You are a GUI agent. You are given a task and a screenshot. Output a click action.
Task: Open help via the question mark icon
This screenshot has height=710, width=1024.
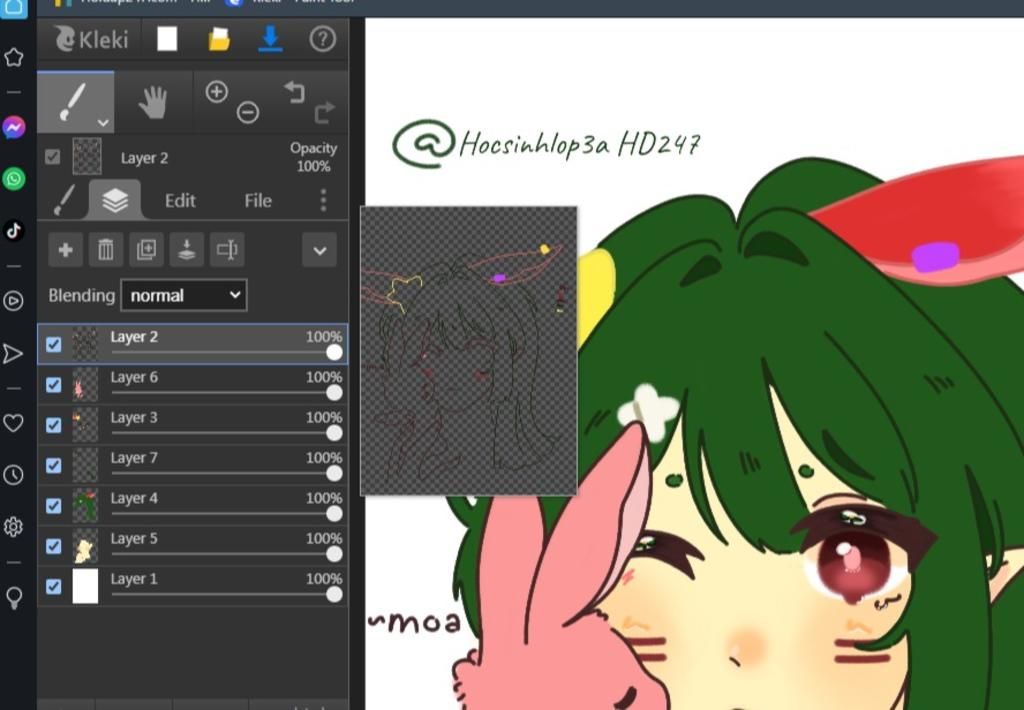point(322,39)
